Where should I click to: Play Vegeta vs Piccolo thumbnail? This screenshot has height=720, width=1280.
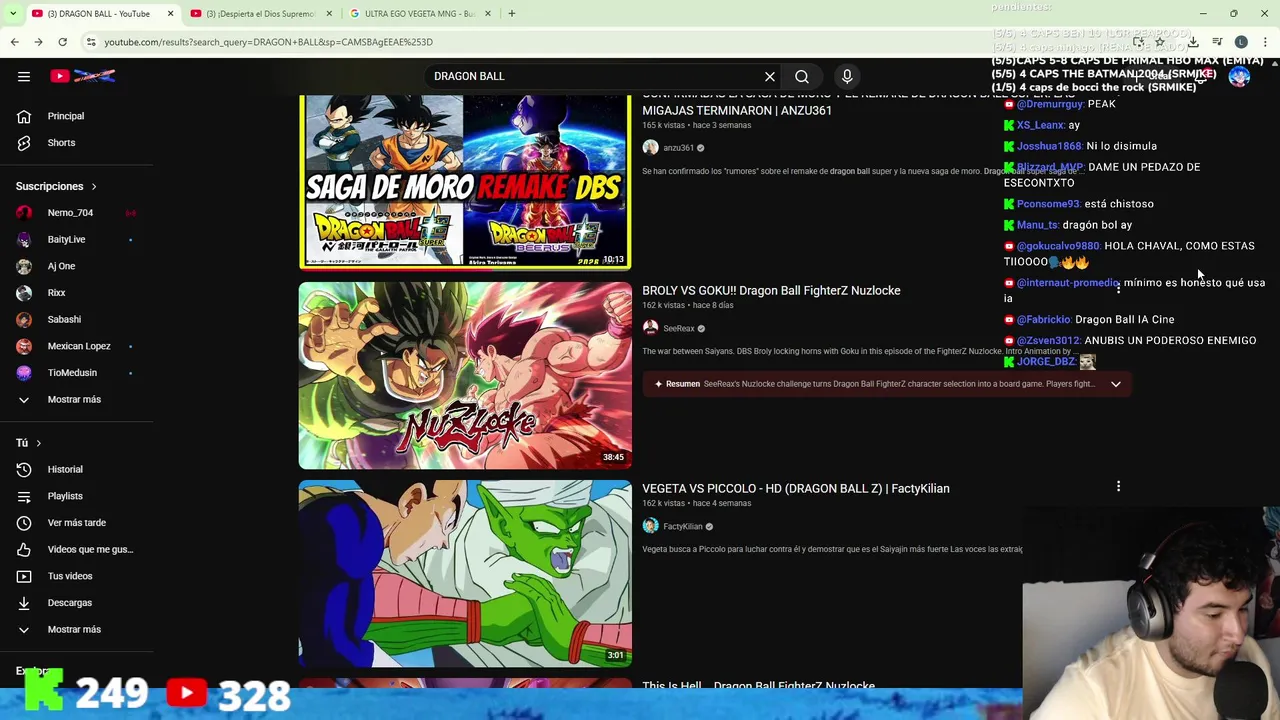(x=465, y=573)
